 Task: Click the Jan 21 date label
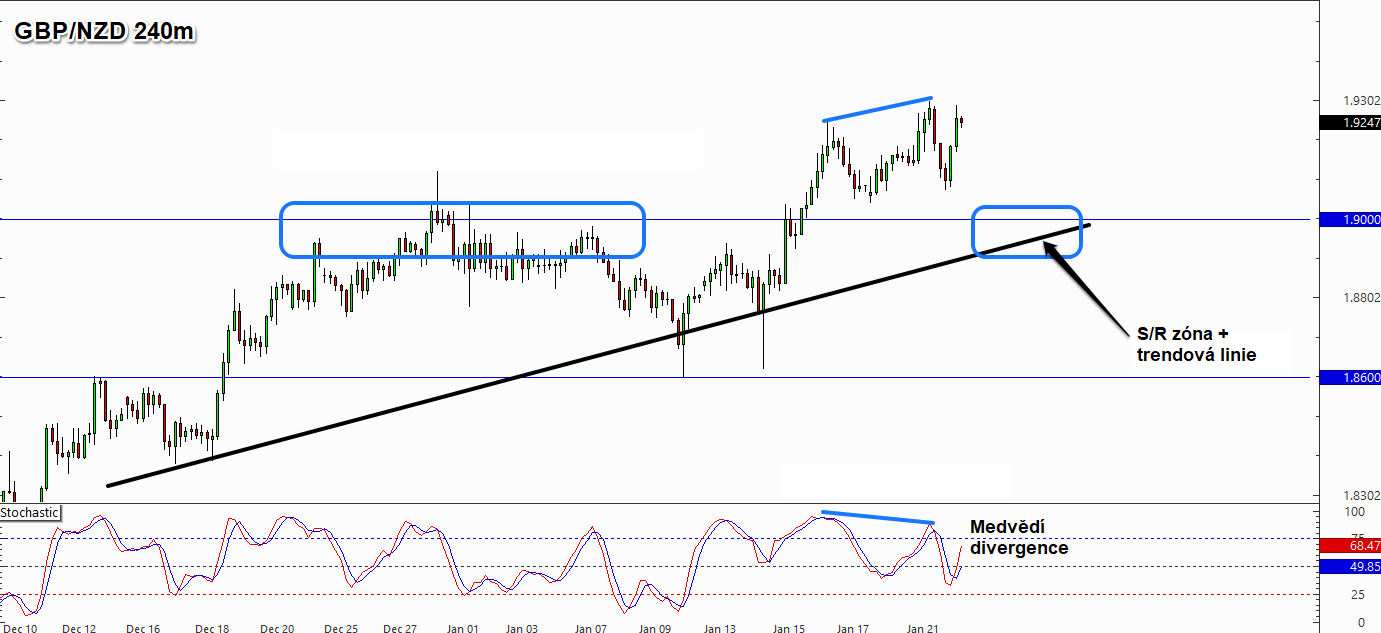click(921, 629)
